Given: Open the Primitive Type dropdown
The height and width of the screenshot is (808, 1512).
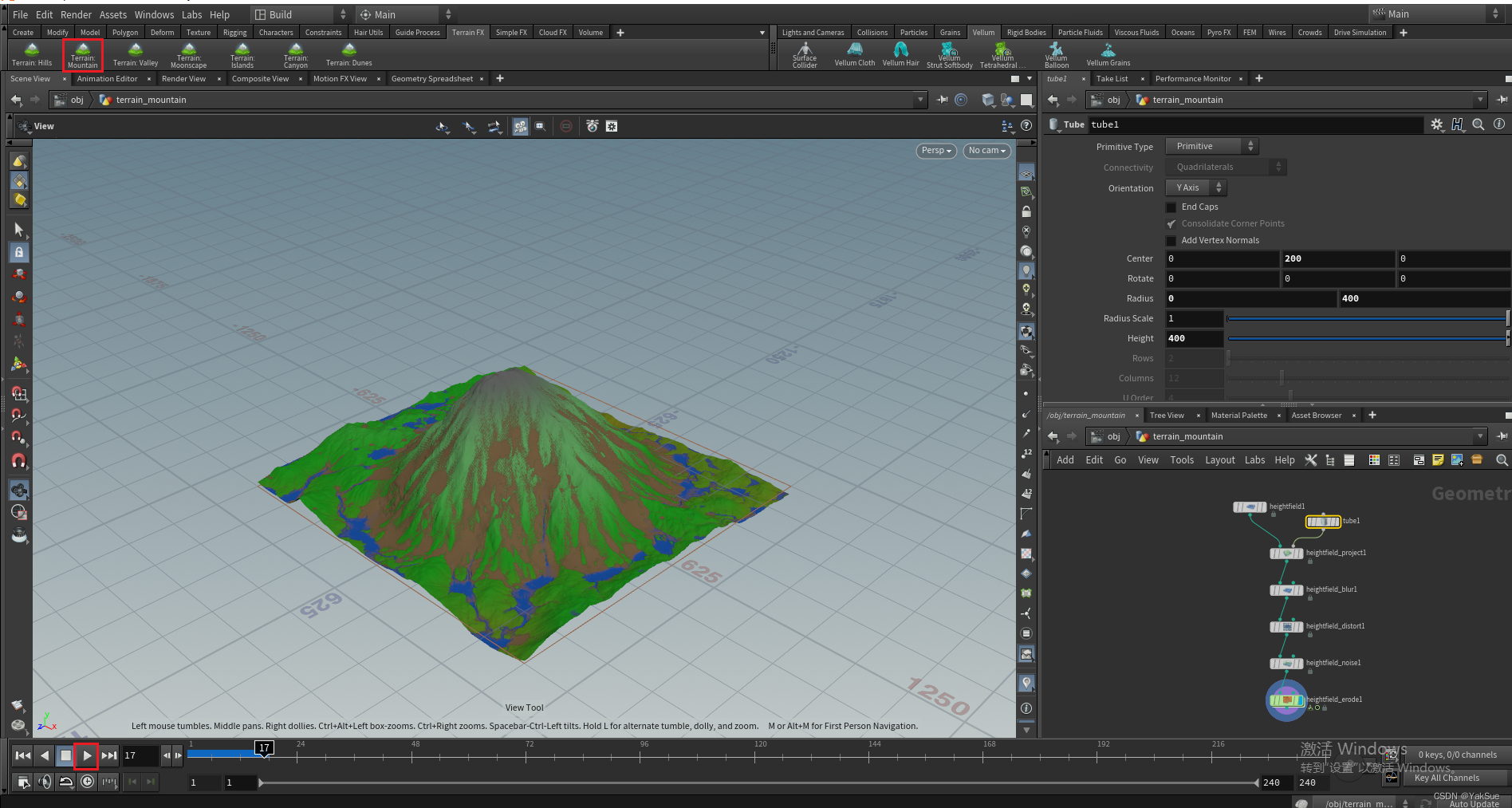Looking at the screenshot, I should [x=1212, y=146].
